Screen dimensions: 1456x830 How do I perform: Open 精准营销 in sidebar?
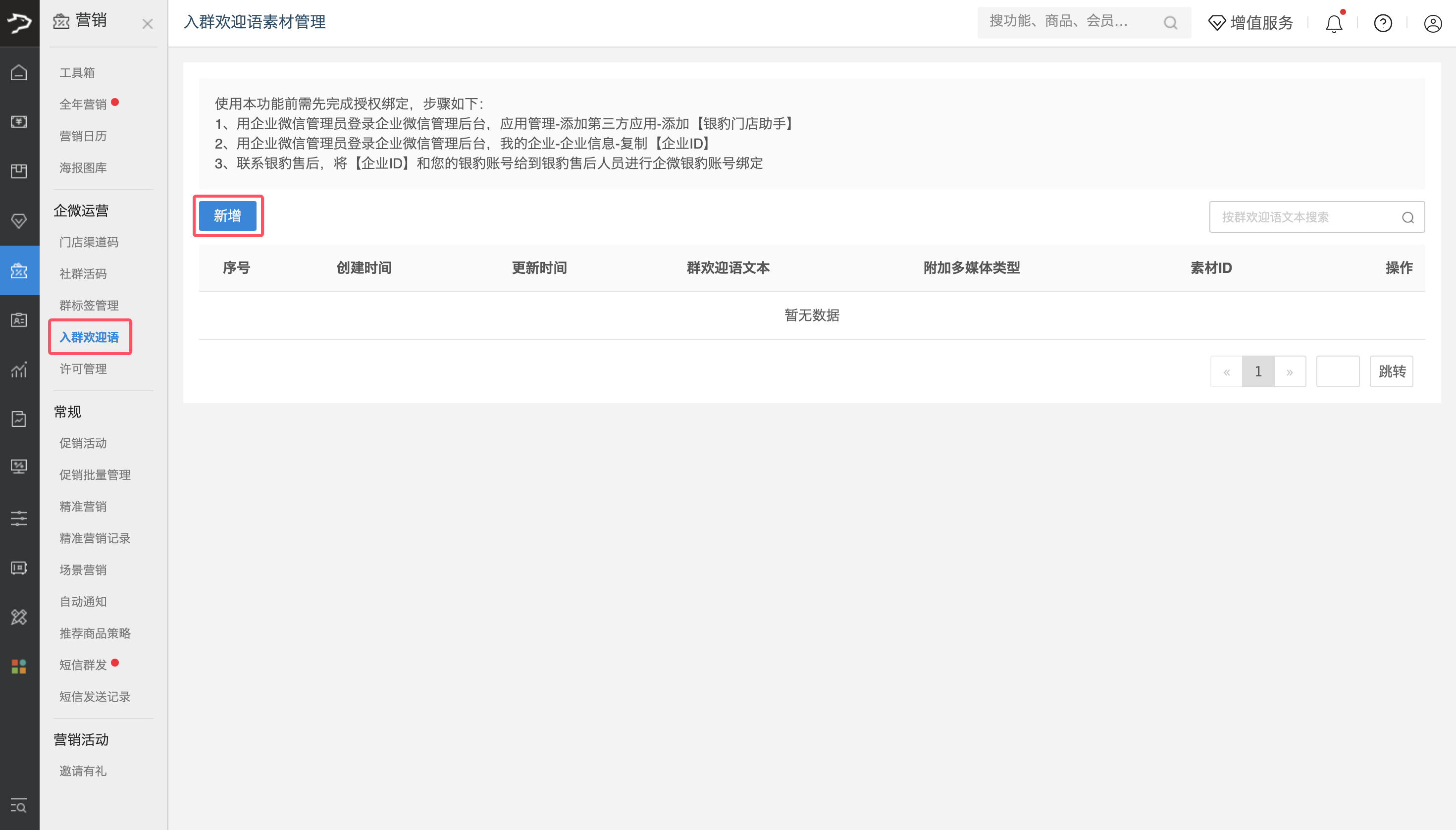tap(83, 506)
